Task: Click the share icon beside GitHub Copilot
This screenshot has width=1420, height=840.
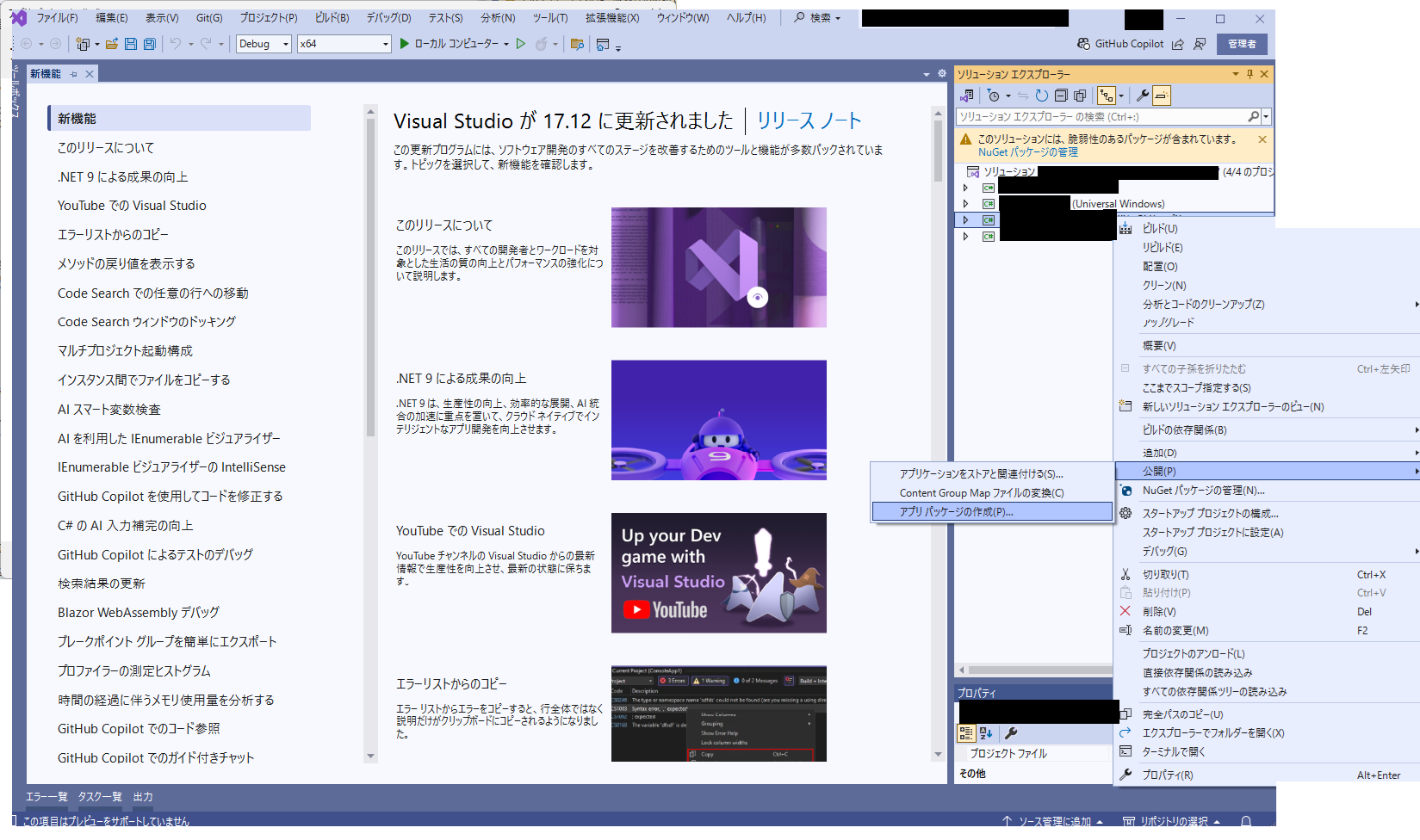Action: [x=1177, y=44]
